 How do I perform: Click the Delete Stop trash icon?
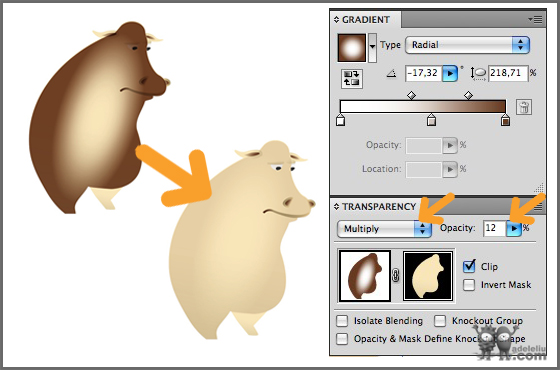[x=524, y=107]
